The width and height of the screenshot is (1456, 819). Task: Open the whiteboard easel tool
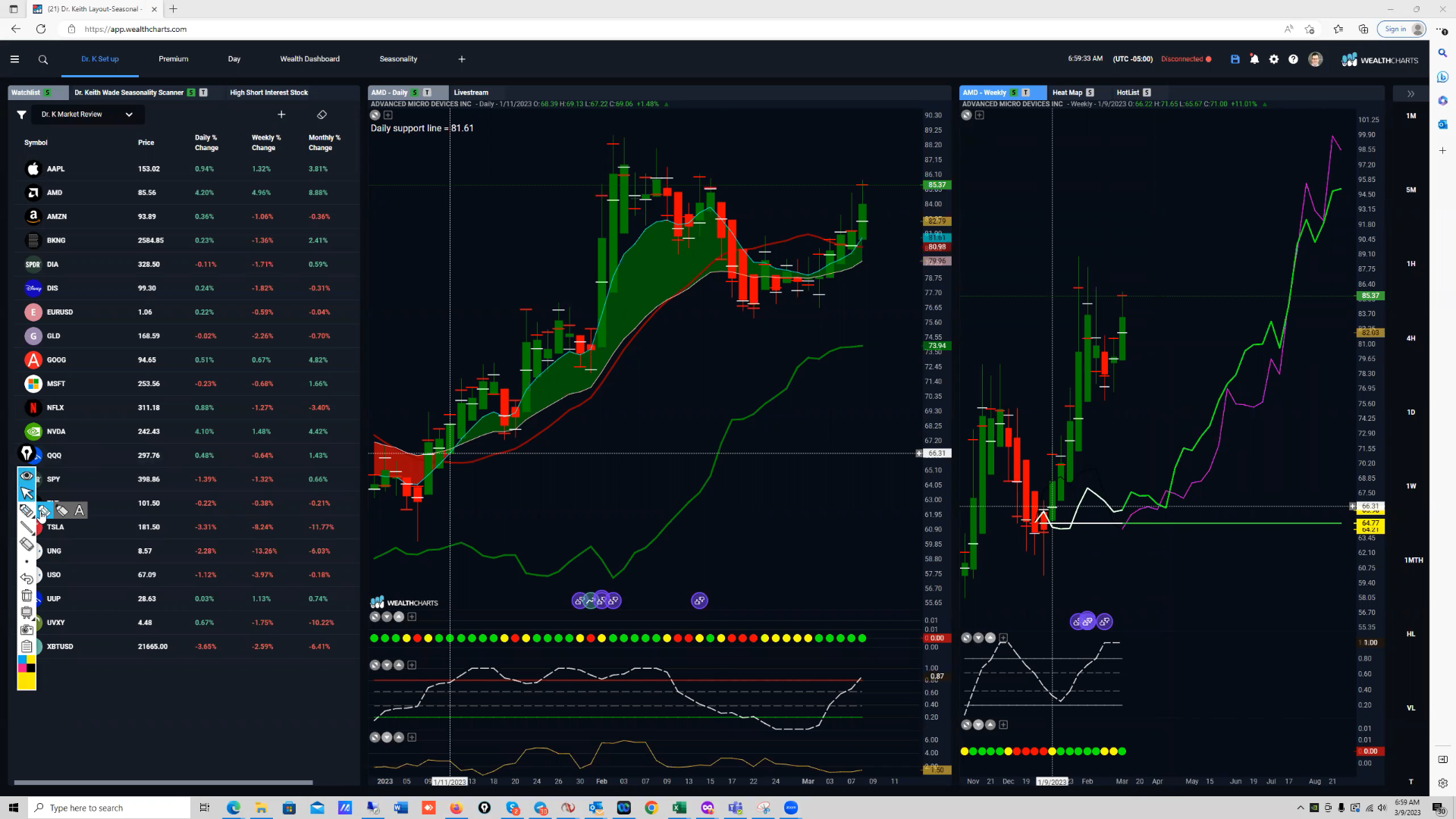[27, 612]
